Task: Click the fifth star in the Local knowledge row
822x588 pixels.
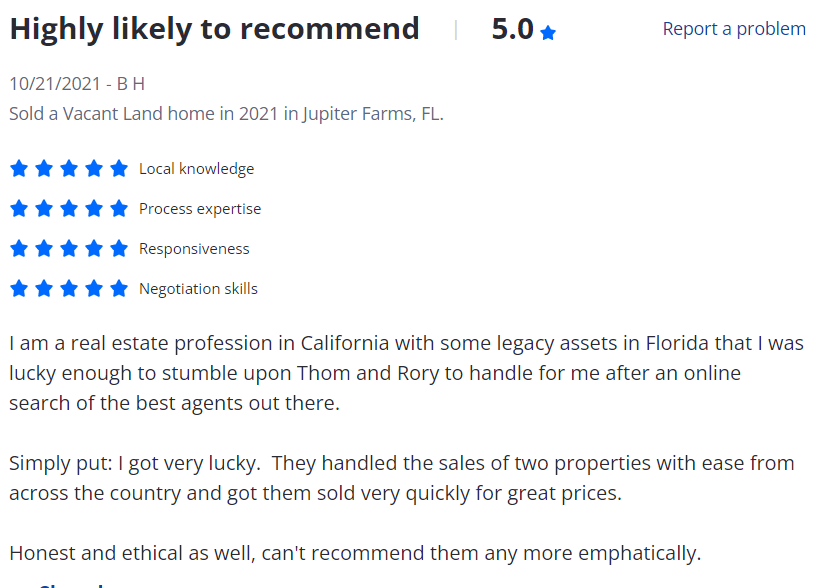Action: click(x=119, y=168)
